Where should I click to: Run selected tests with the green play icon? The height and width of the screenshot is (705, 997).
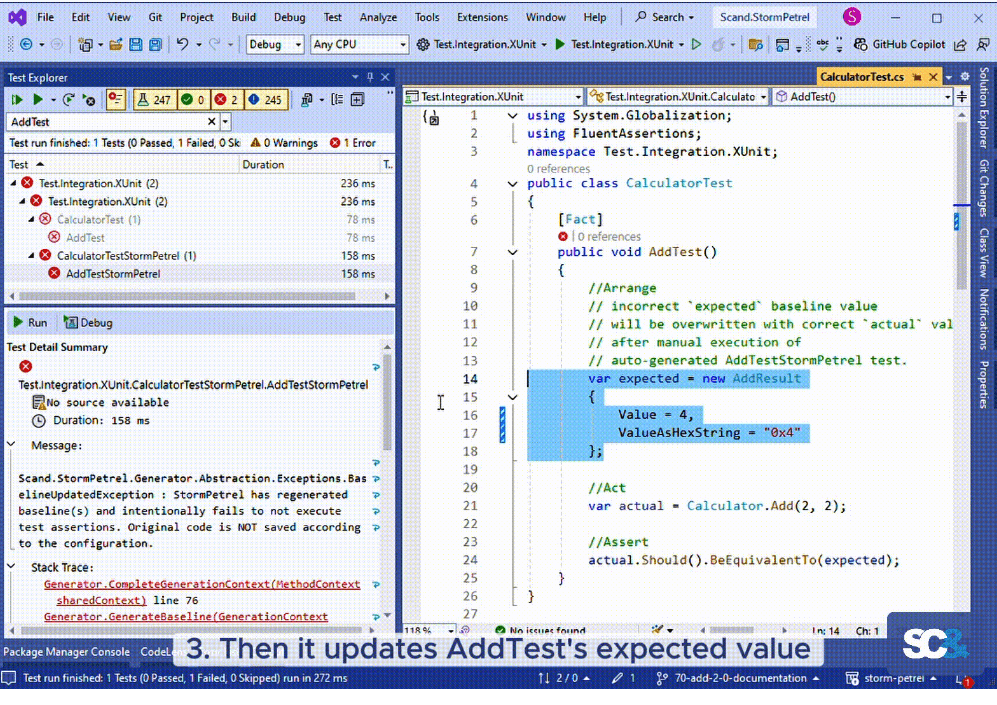click(38, 100)
